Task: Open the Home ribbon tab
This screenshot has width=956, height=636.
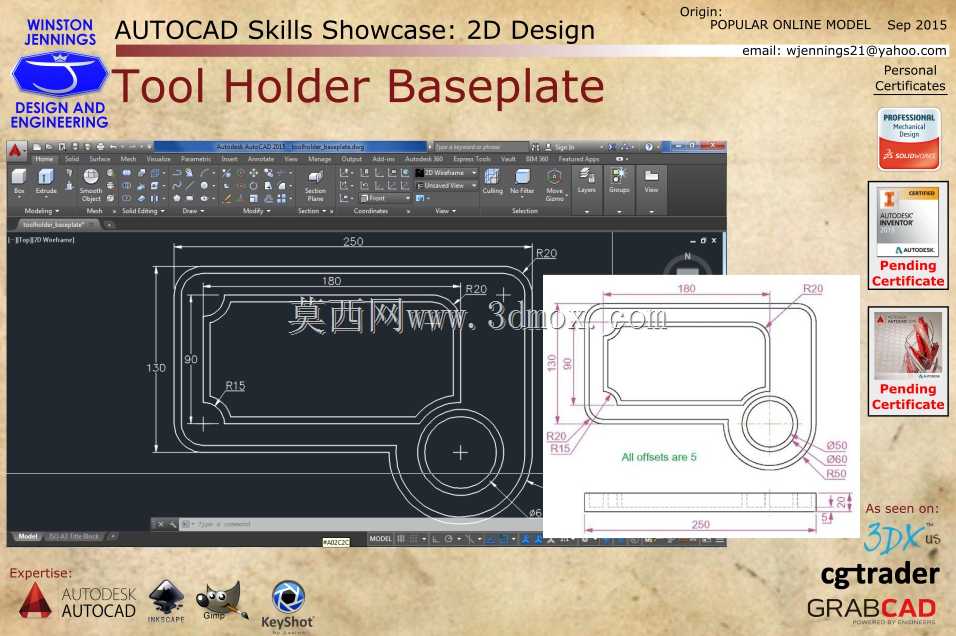Action: [x=44, y=159]
